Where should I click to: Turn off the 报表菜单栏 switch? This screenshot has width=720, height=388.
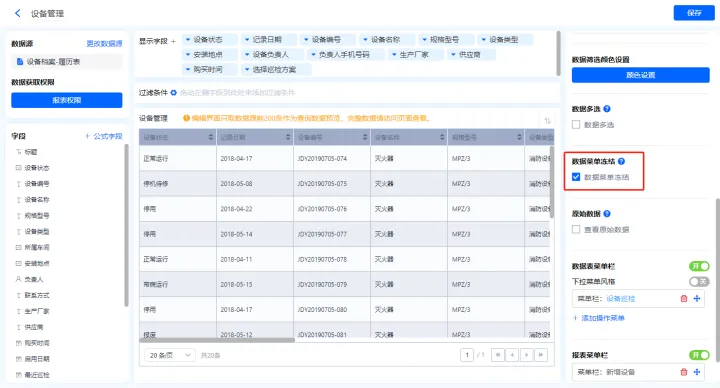click(x=699, y=355)
